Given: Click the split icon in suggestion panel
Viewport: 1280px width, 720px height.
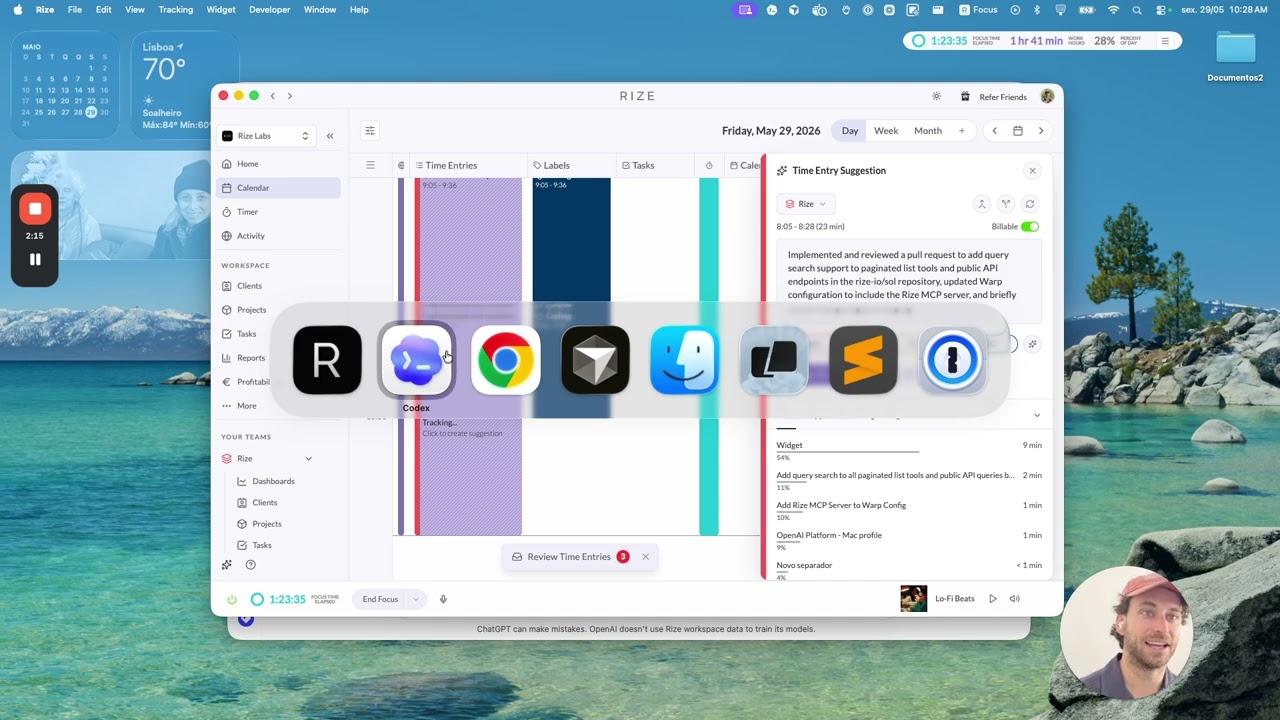Looking at the screenshot, I should point(1006,204).
